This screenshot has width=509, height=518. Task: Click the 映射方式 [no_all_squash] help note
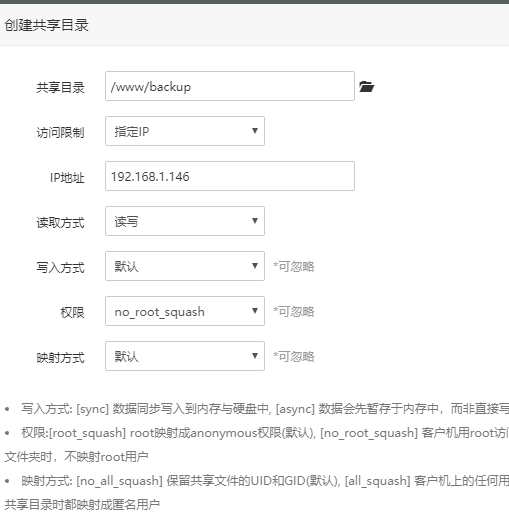[257, 492]
